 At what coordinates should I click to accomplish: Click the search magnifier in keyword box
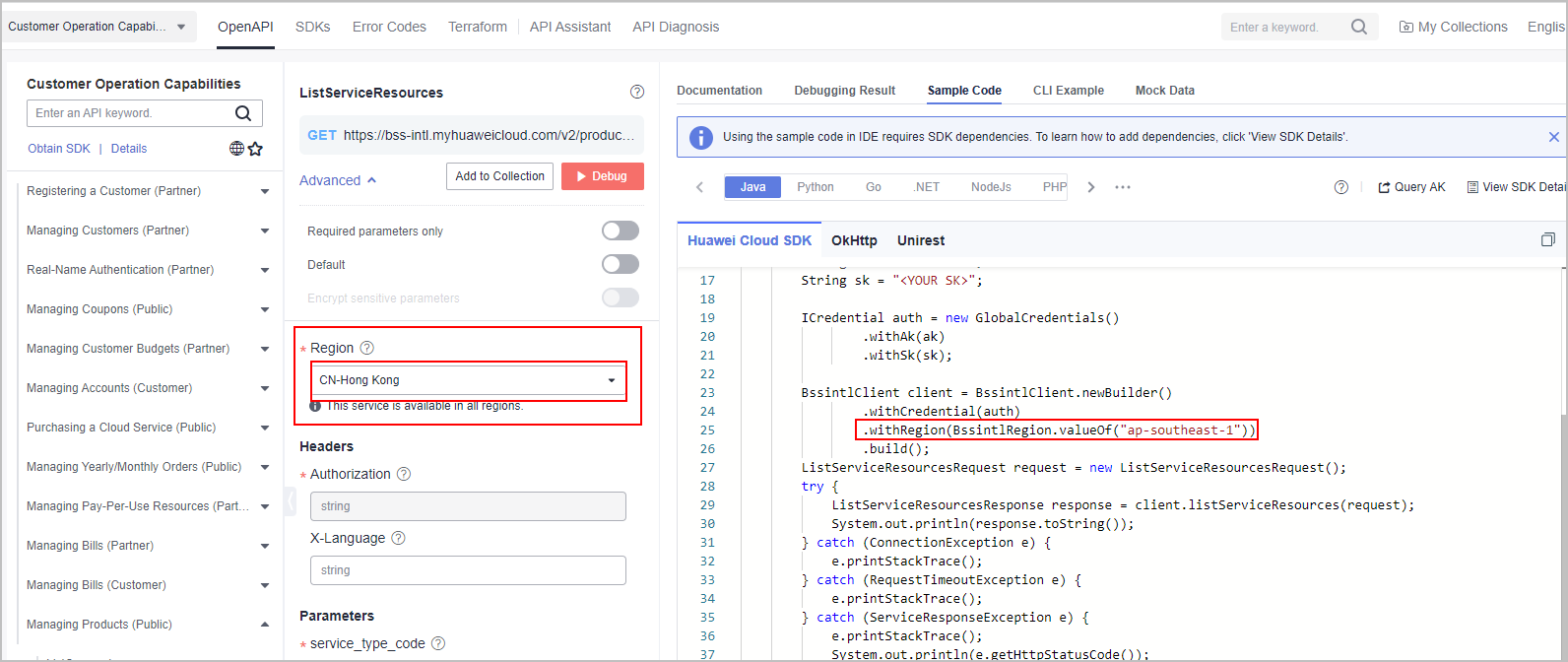pos(1359,27)
